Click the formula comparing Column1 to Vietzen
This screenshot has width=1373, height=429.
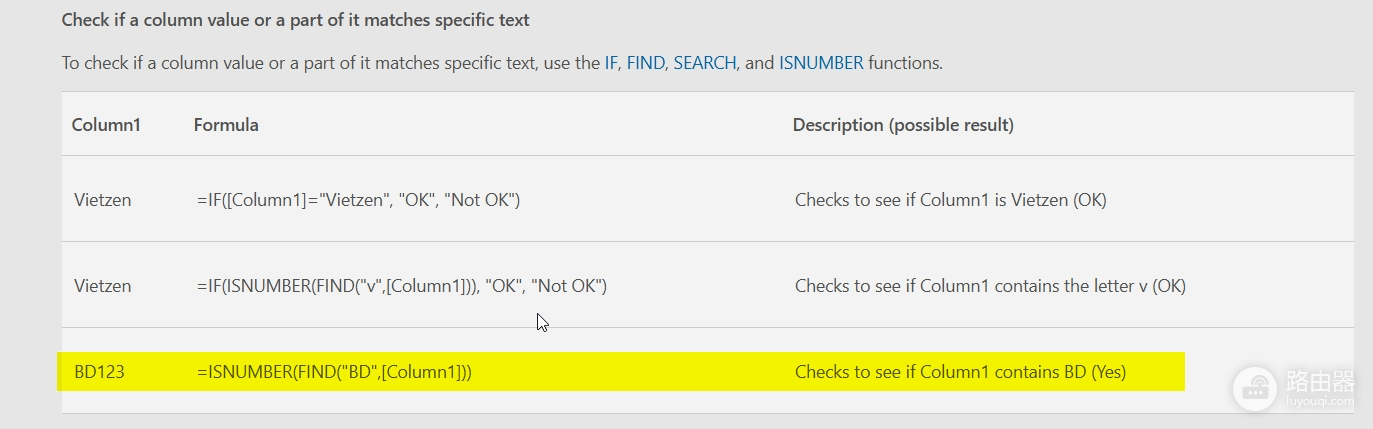tap(358, 200)
